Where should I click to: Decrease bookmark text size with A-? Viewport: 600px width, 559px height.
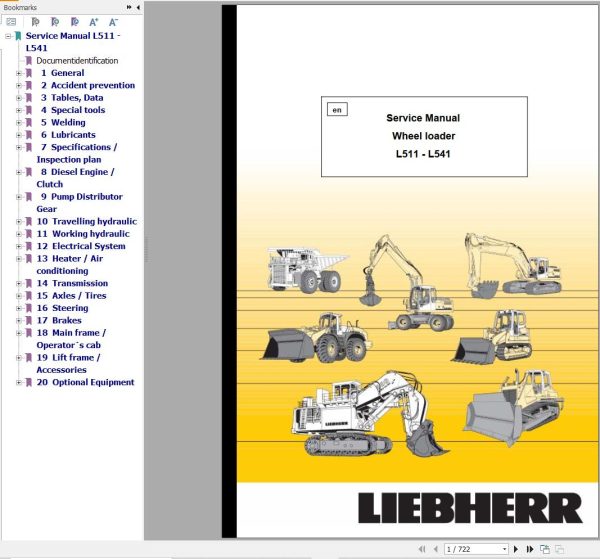pyautogui.click(x=113, y=22)
